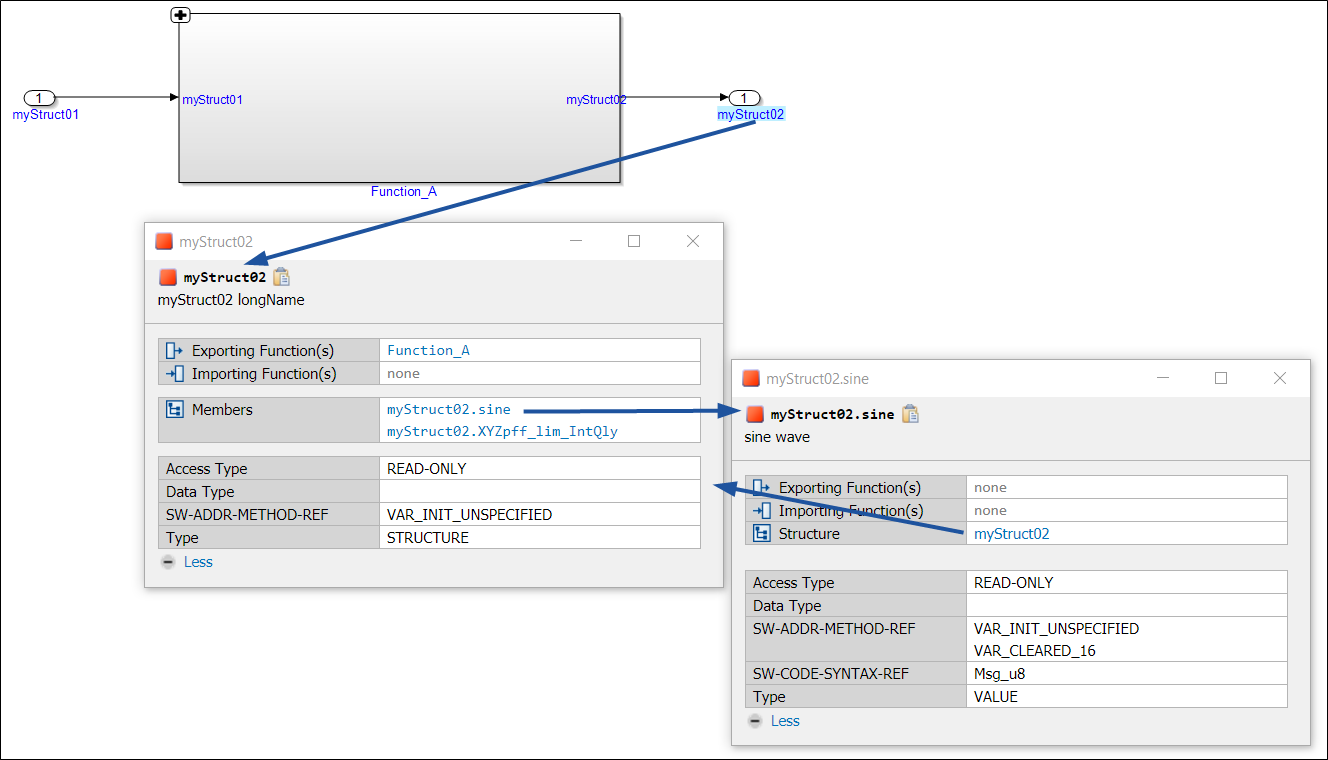Open the myStruct02.XYZpff_lim_IntQly member link
The image size is (1328, 760).
point(502,432)
